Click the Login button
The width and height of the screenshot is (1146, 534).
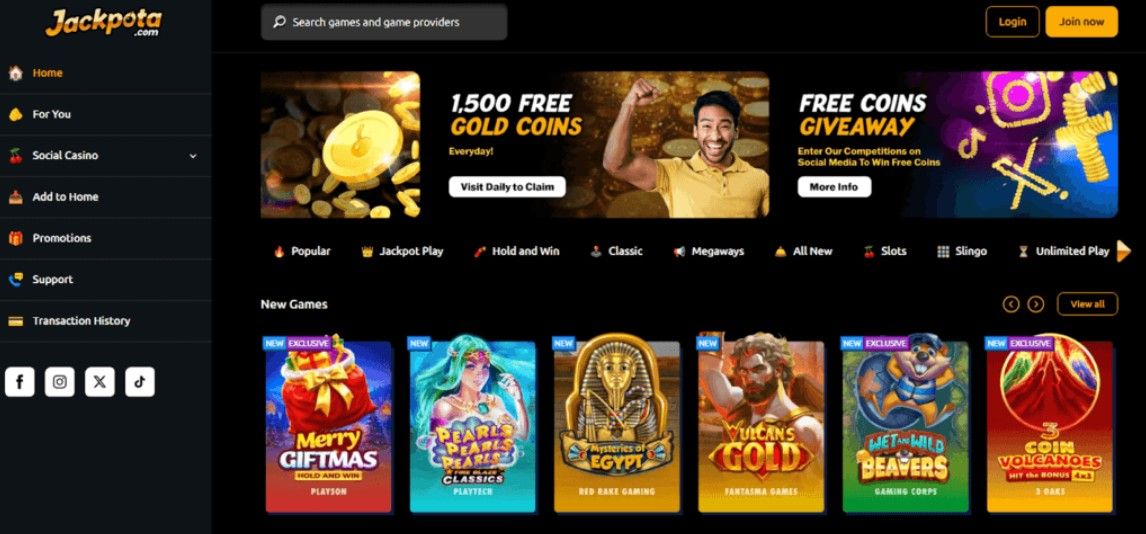point(1012,22)
